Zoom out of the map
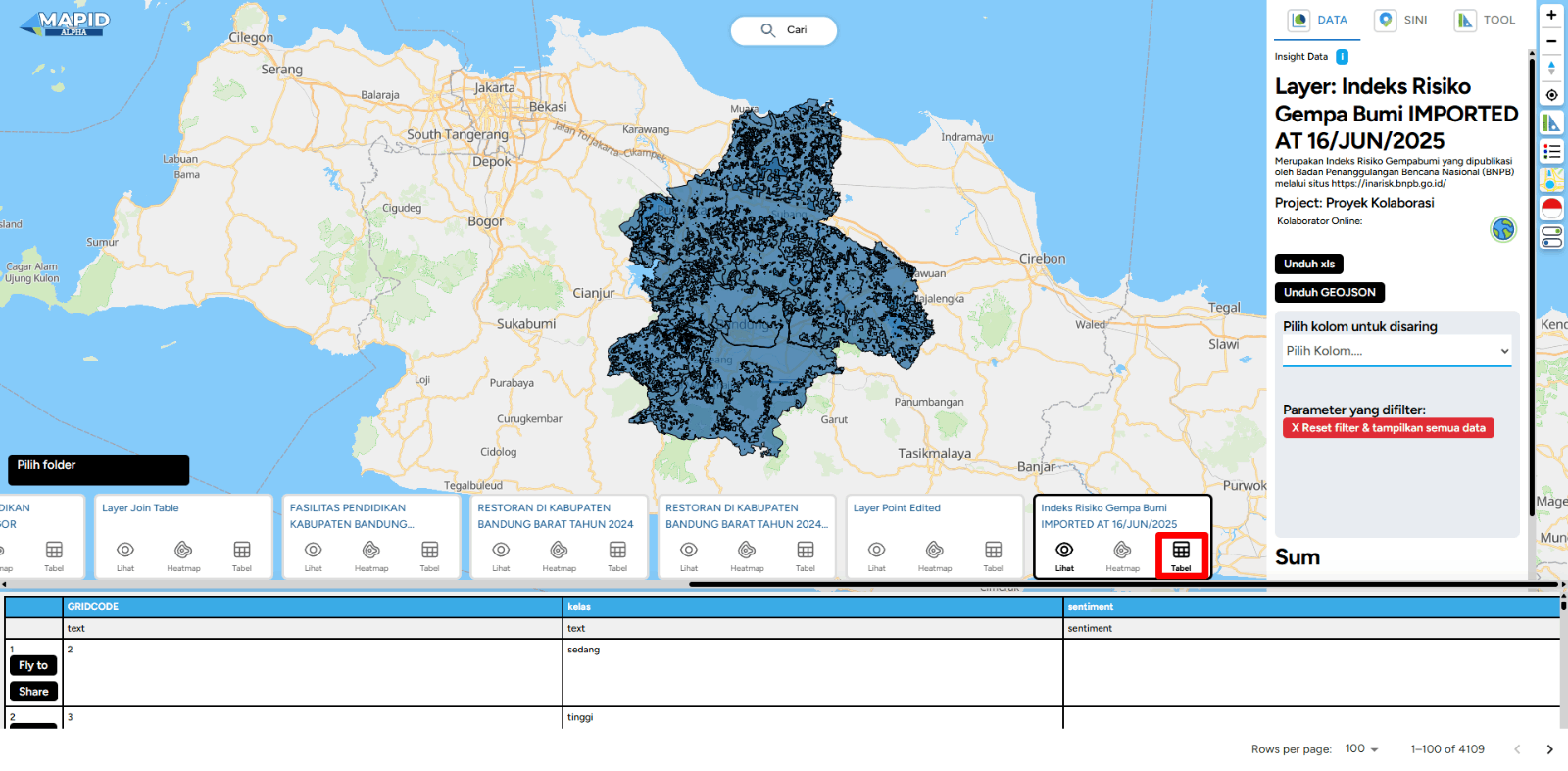Image resolution: width=1568 pixels, height=771 pixels. pos(1551,42)
